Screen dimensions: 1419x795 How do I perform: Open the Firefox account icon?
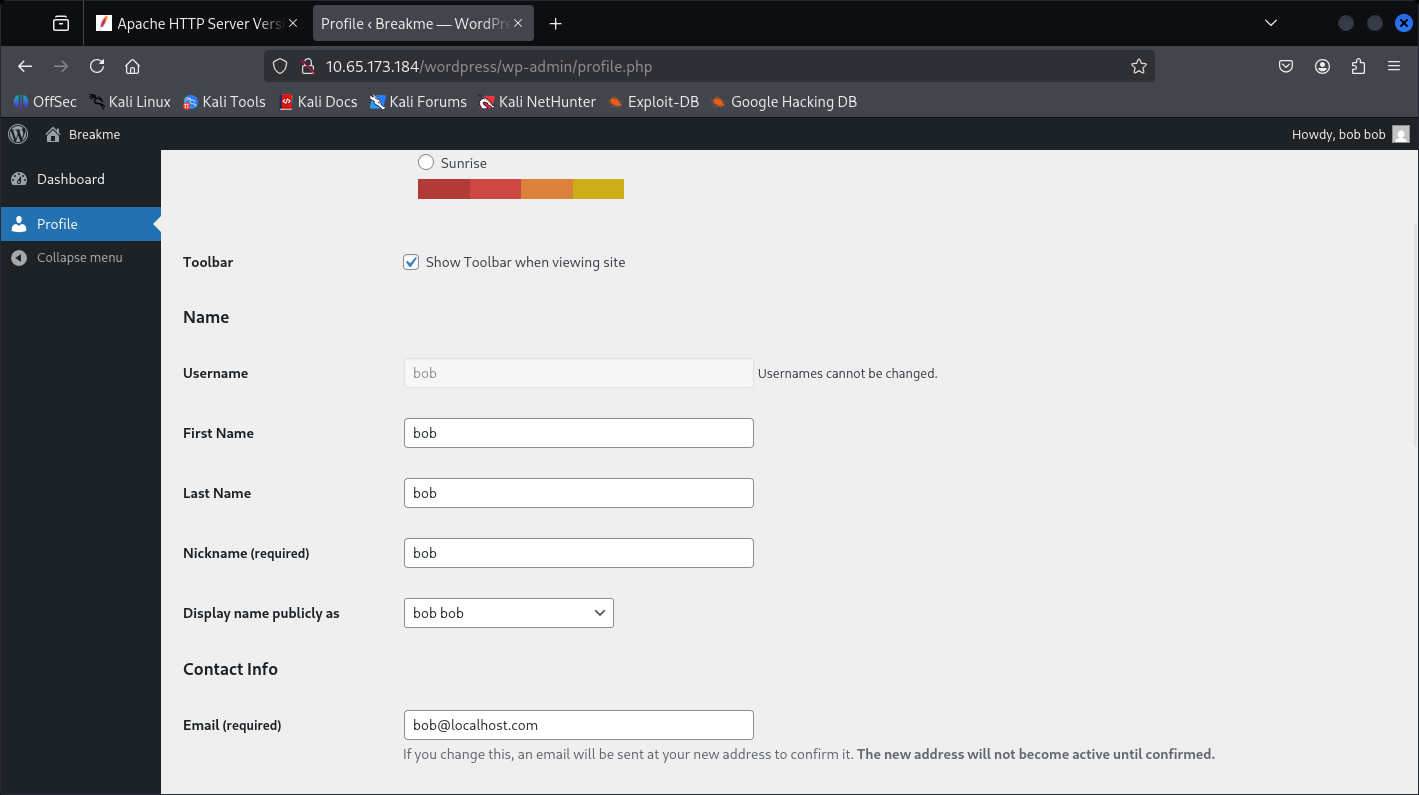(x=1322, y=66)
